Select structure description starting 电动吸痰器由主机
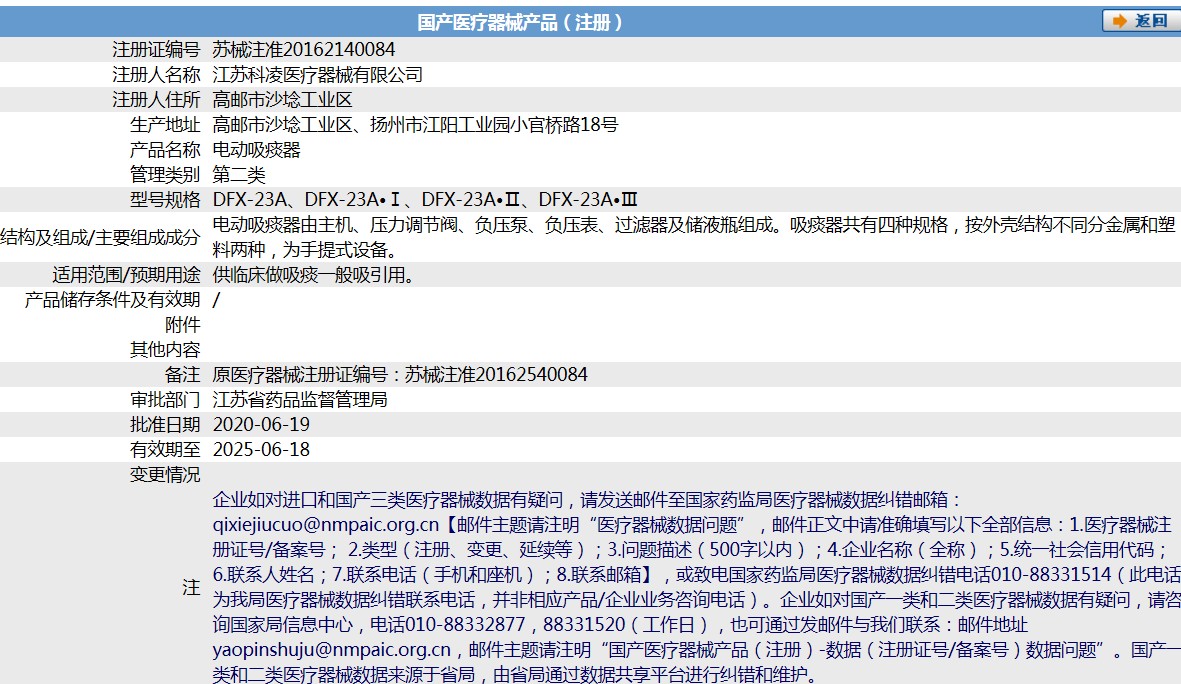This screenshot has height=684, width=1181. pyautogui.click(x=694, y=237)
